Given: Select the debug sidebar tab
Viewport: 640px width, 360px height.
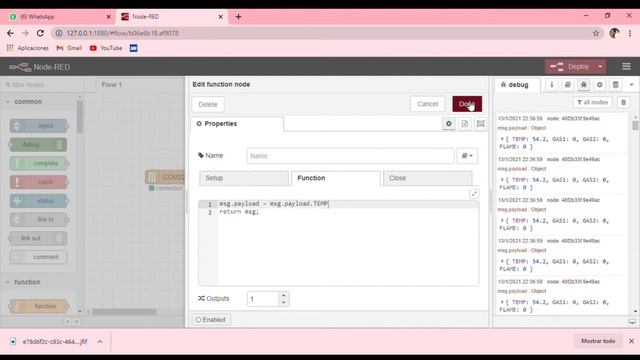Looking at the screenshot, I should point(517,85).
